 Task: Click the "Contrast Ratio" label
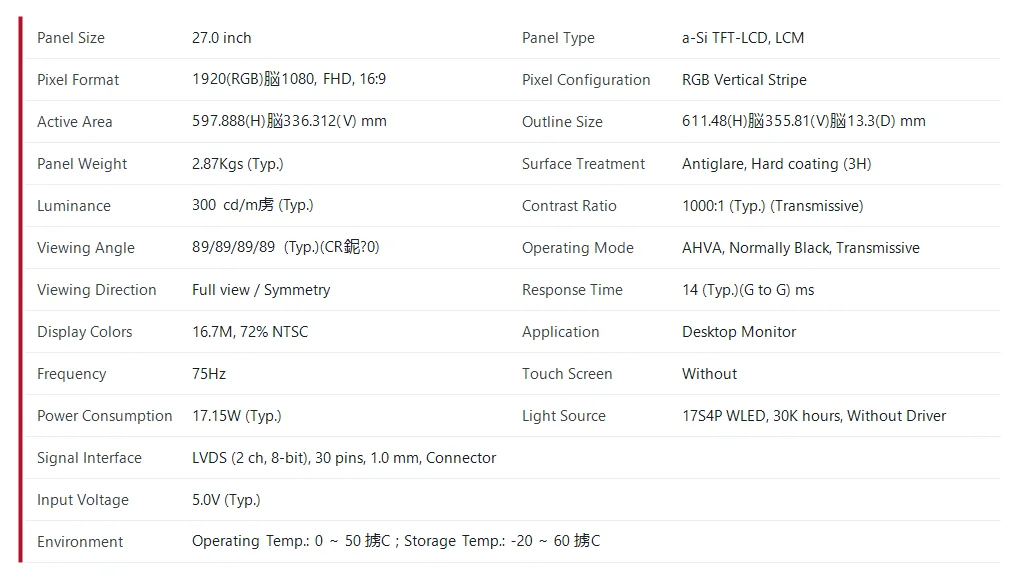click(x=569, y=206)
